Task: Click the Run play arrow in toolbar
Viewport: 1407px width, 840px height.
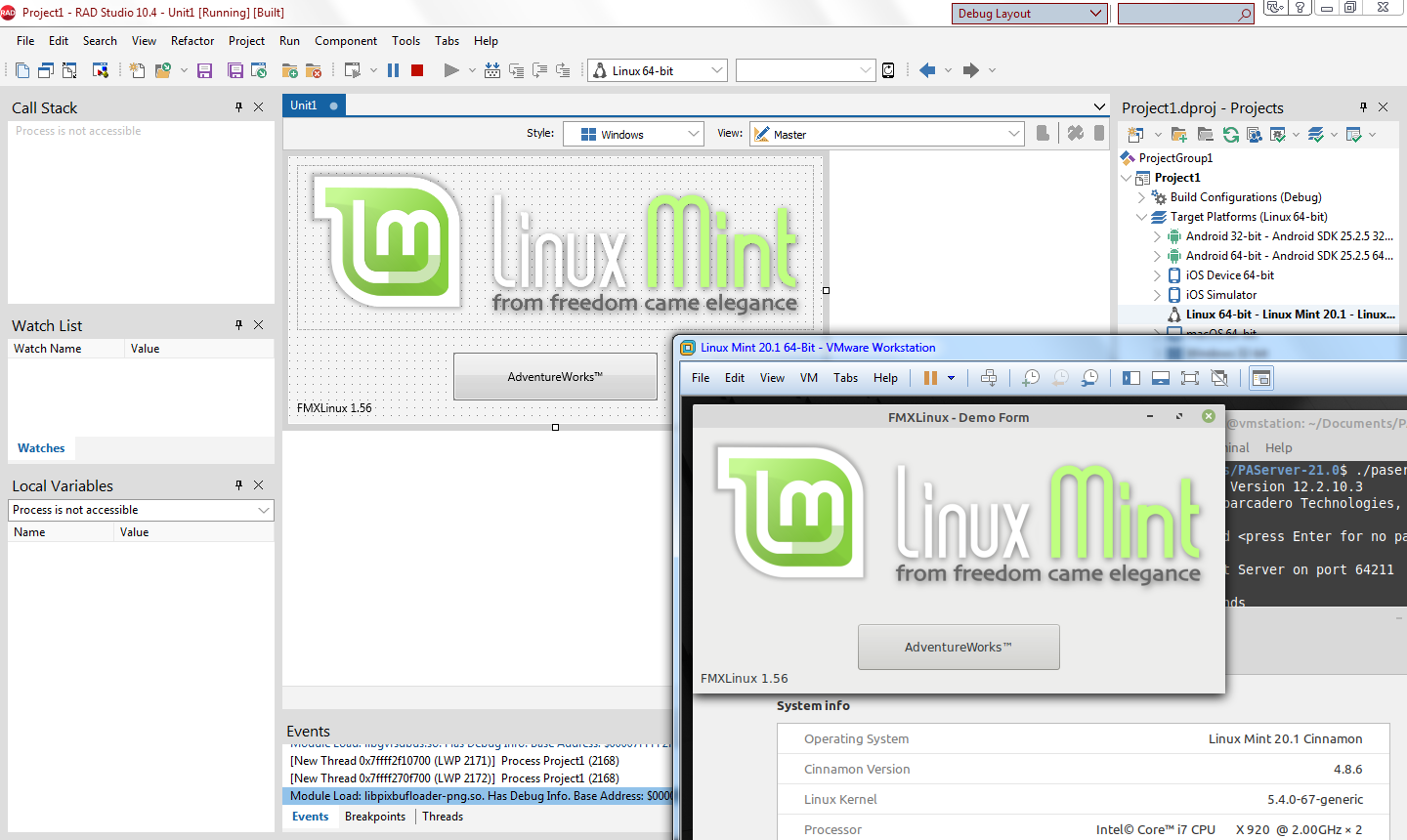Action: click(450, 70)
